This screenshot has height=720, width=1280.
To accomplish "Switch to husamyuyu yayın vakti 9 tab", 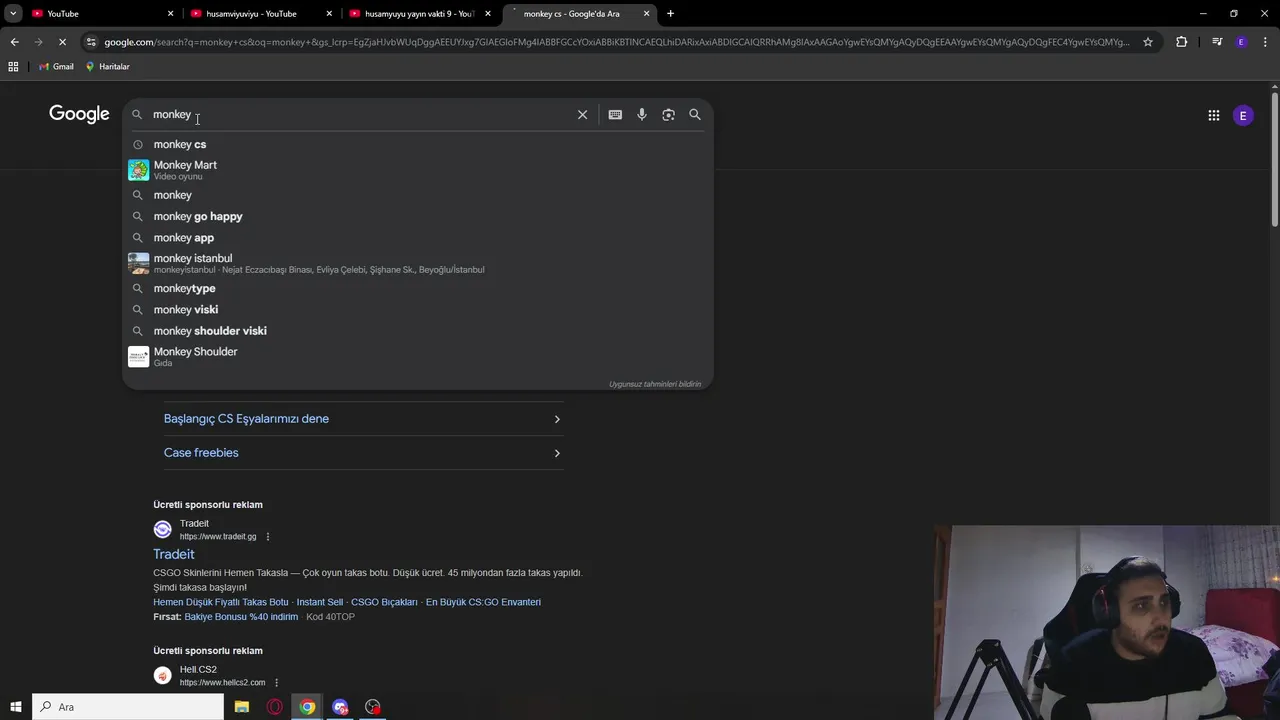I will tap(419, 14).
